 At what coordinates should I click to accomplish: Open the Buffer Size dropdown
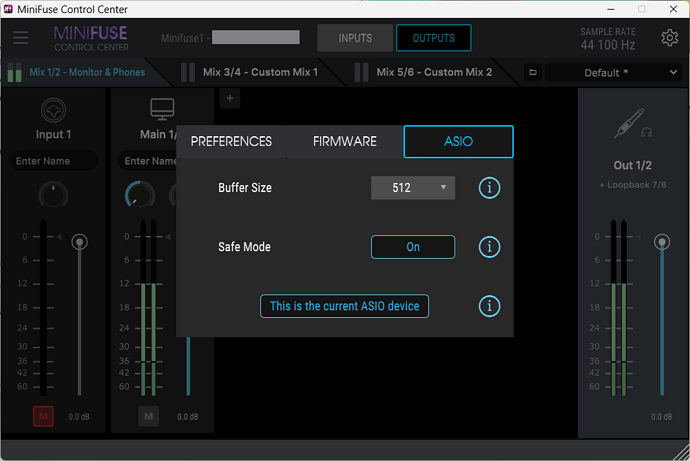click(x=413, y=188)
